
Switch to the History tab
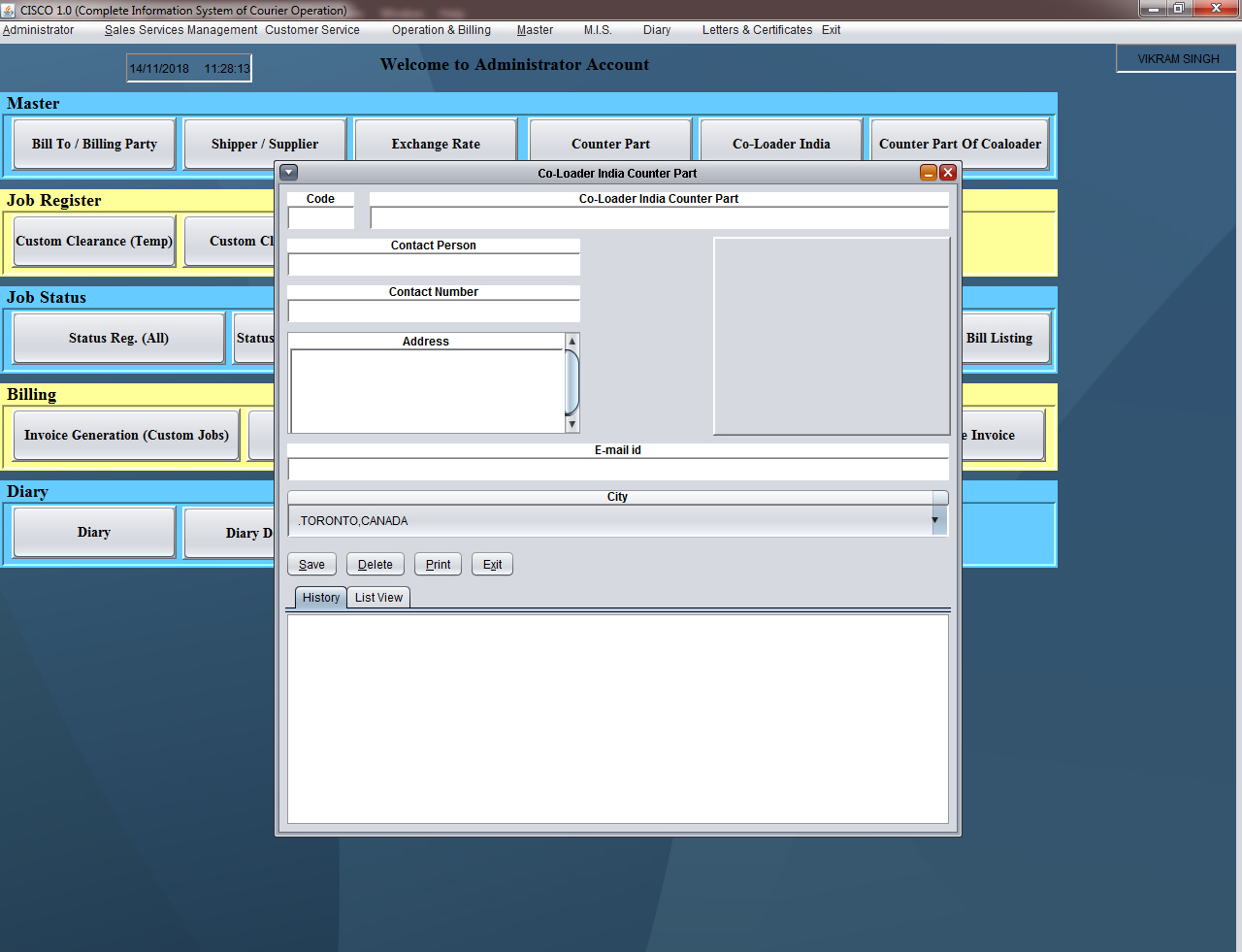[x=321, y=598]
